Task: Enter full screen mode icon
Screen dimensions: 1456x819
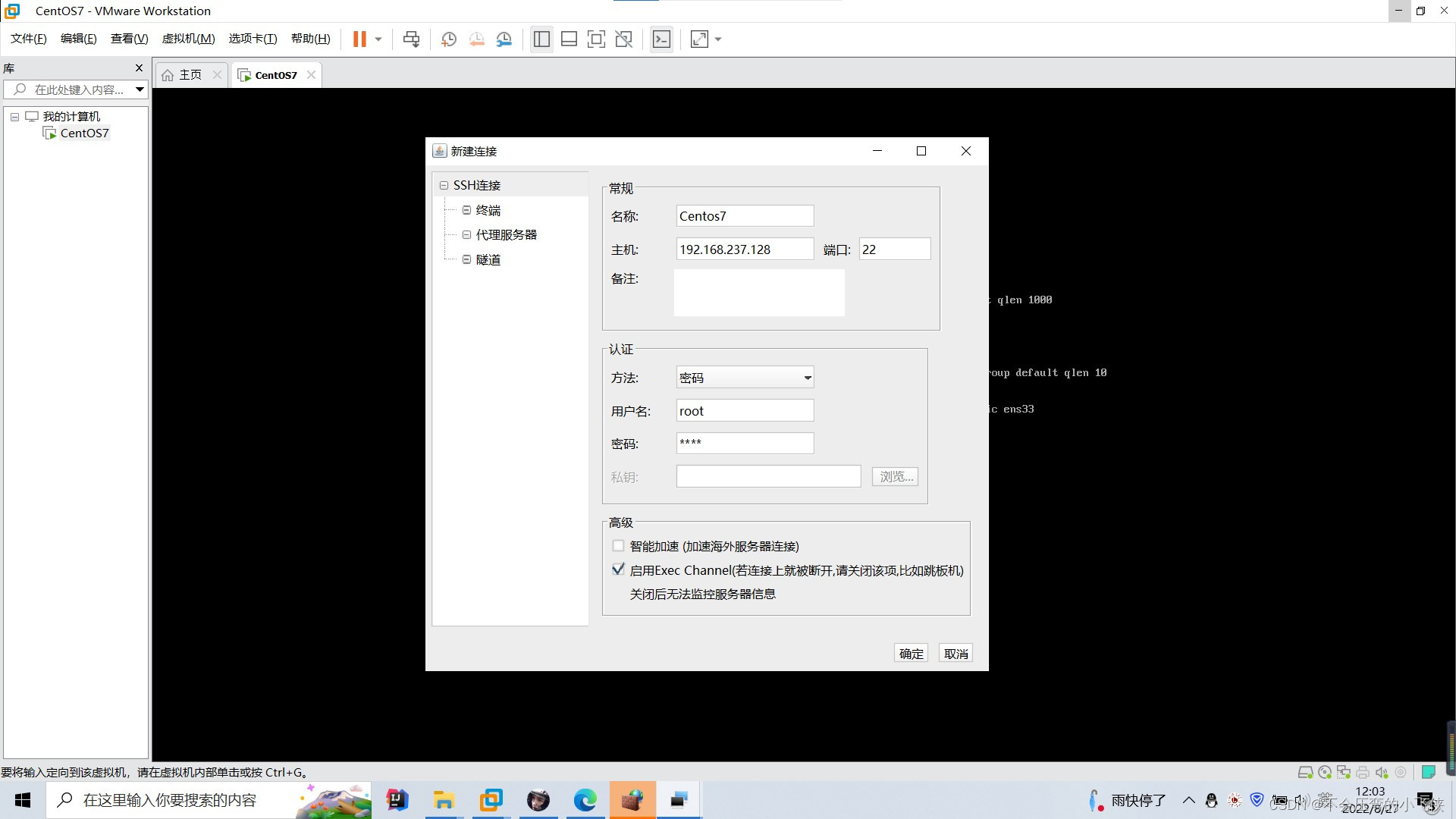Action: coord(596,39)
